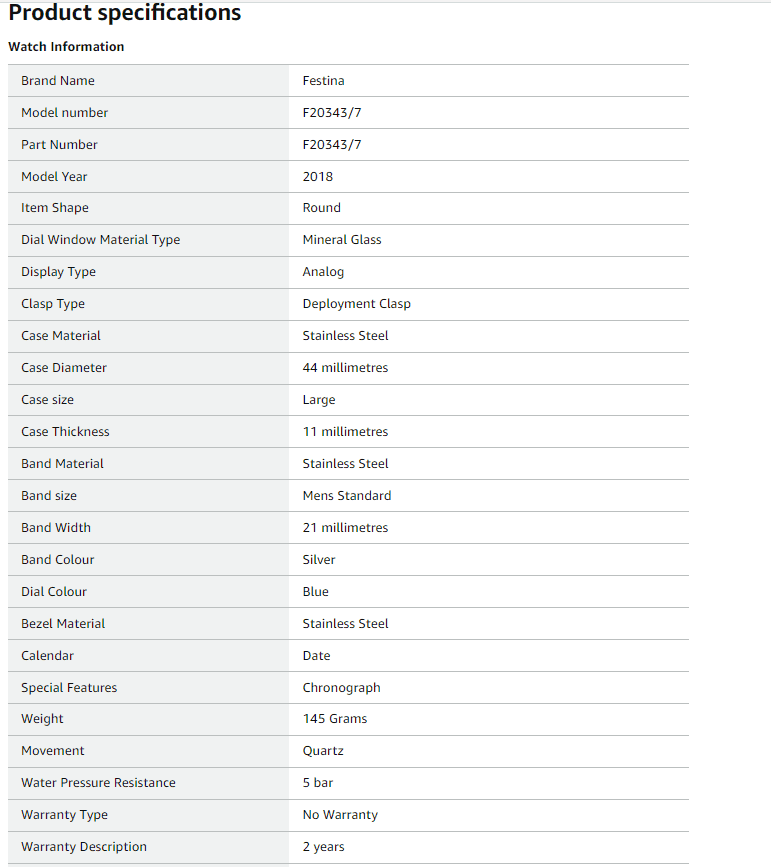Click the Special Features value Chronograph

click(x=341, y=688)
